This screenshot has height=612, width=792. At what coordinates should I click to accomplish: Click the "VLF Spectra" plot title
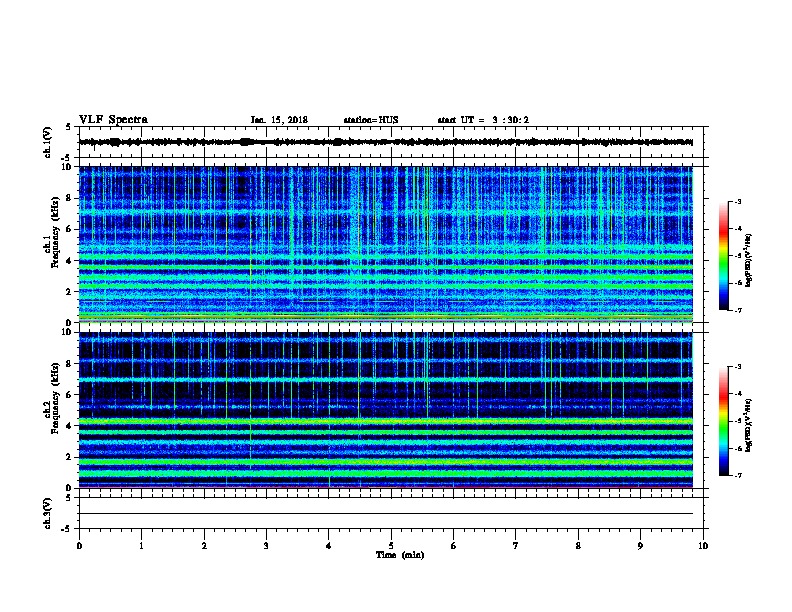click(113, 120)
